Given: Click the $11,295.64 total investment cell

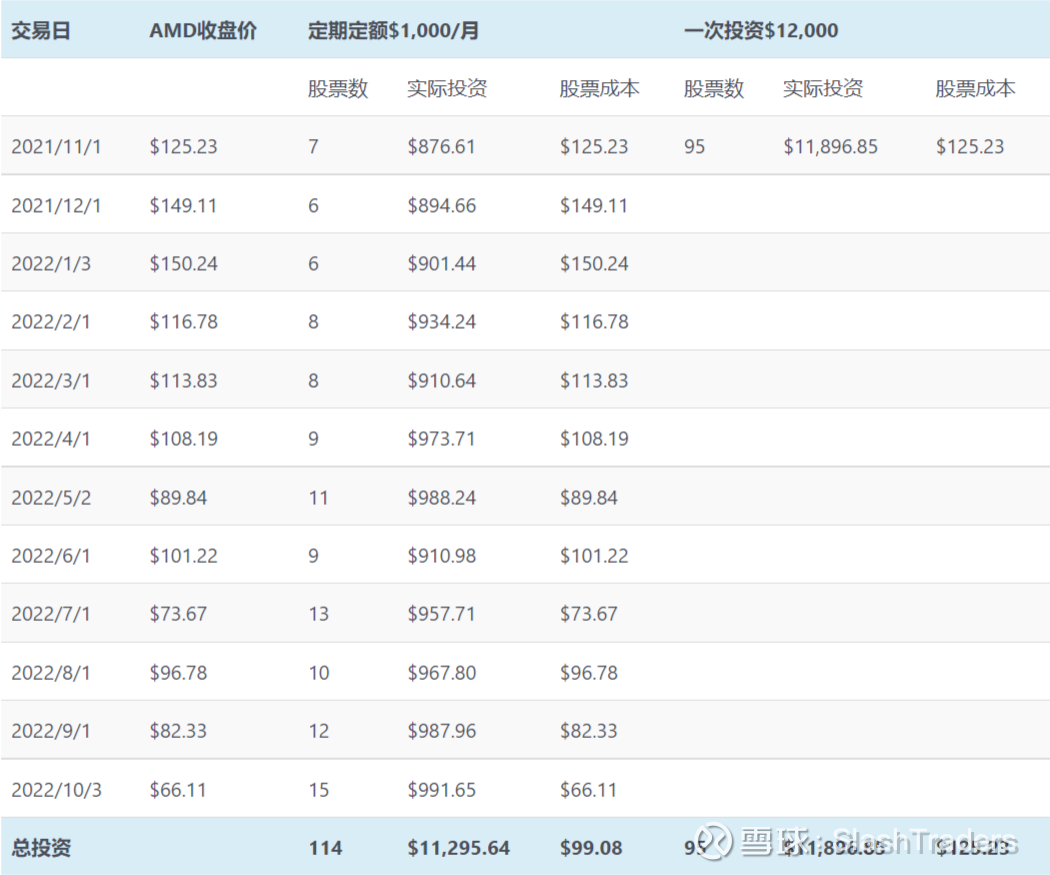Looking at the screenshot, I should click(458, 848).
